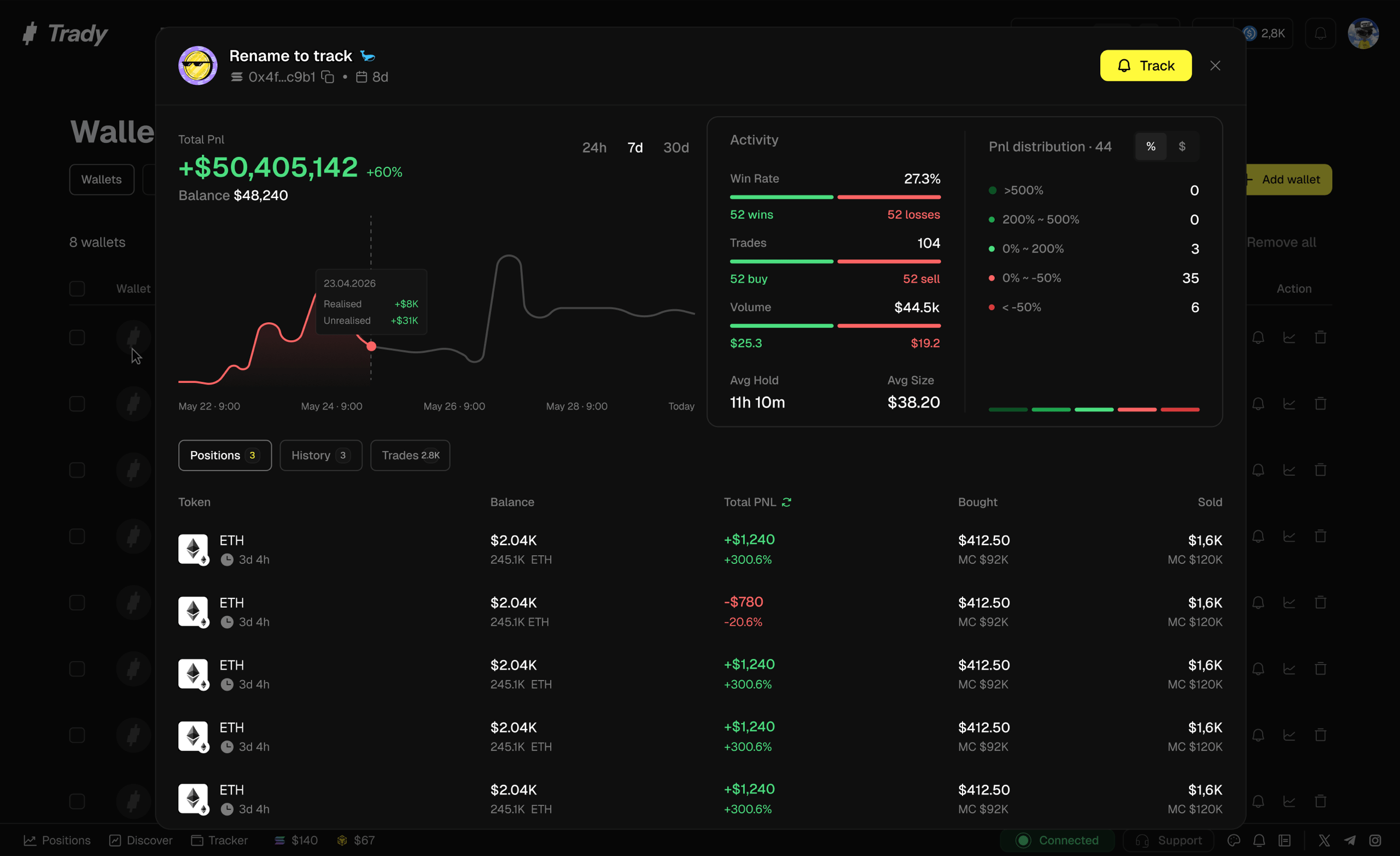Click chart icon on last background wallet row
Viewport: 1400px width, 856px height.
click(x=1289, y=801)
